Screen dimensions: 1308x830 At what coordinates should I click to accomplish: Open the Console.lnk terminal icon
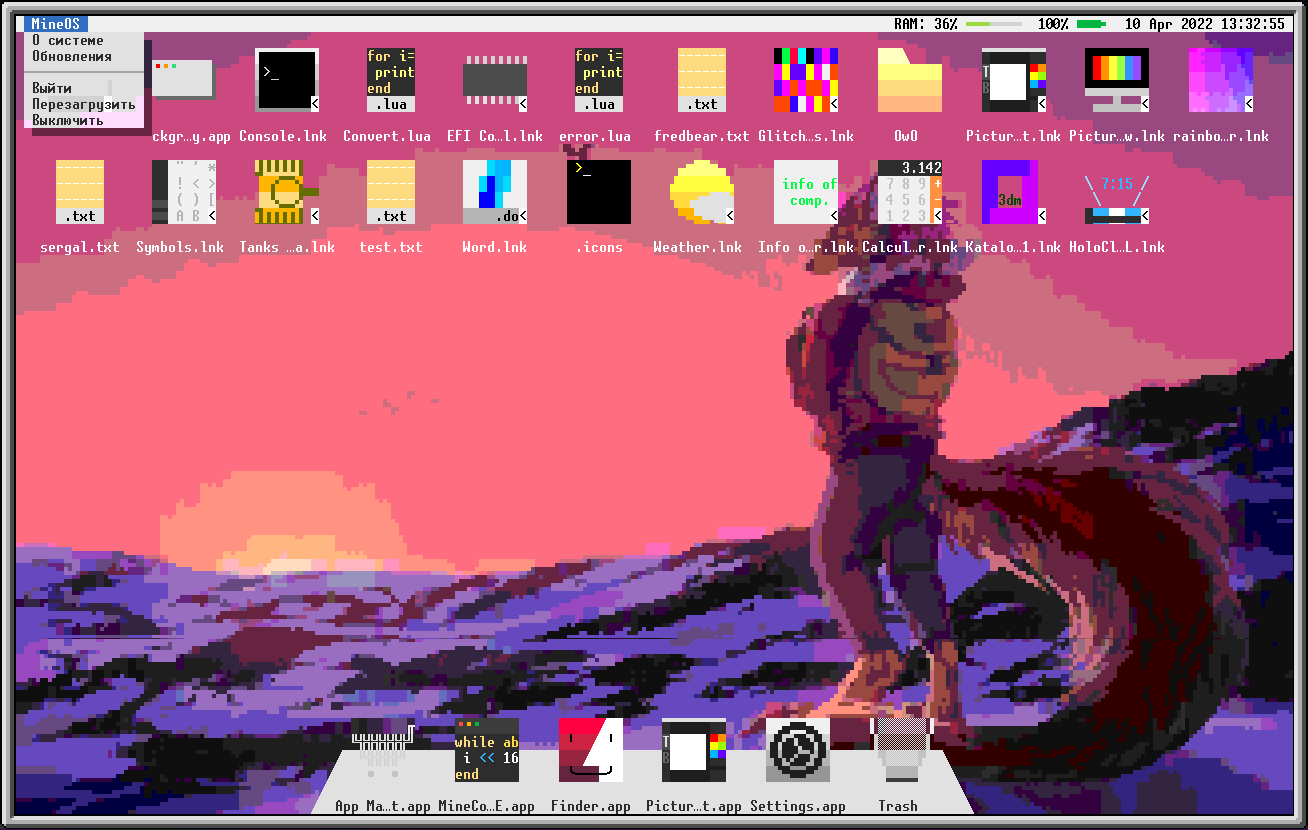[x=287, y=80]
